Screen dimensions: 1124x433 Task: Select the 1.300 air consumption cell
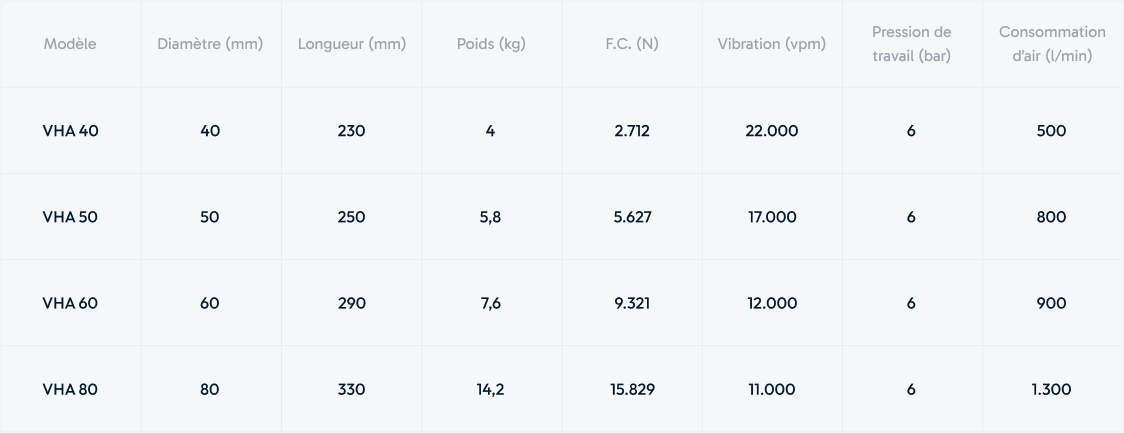point(1052,389)
